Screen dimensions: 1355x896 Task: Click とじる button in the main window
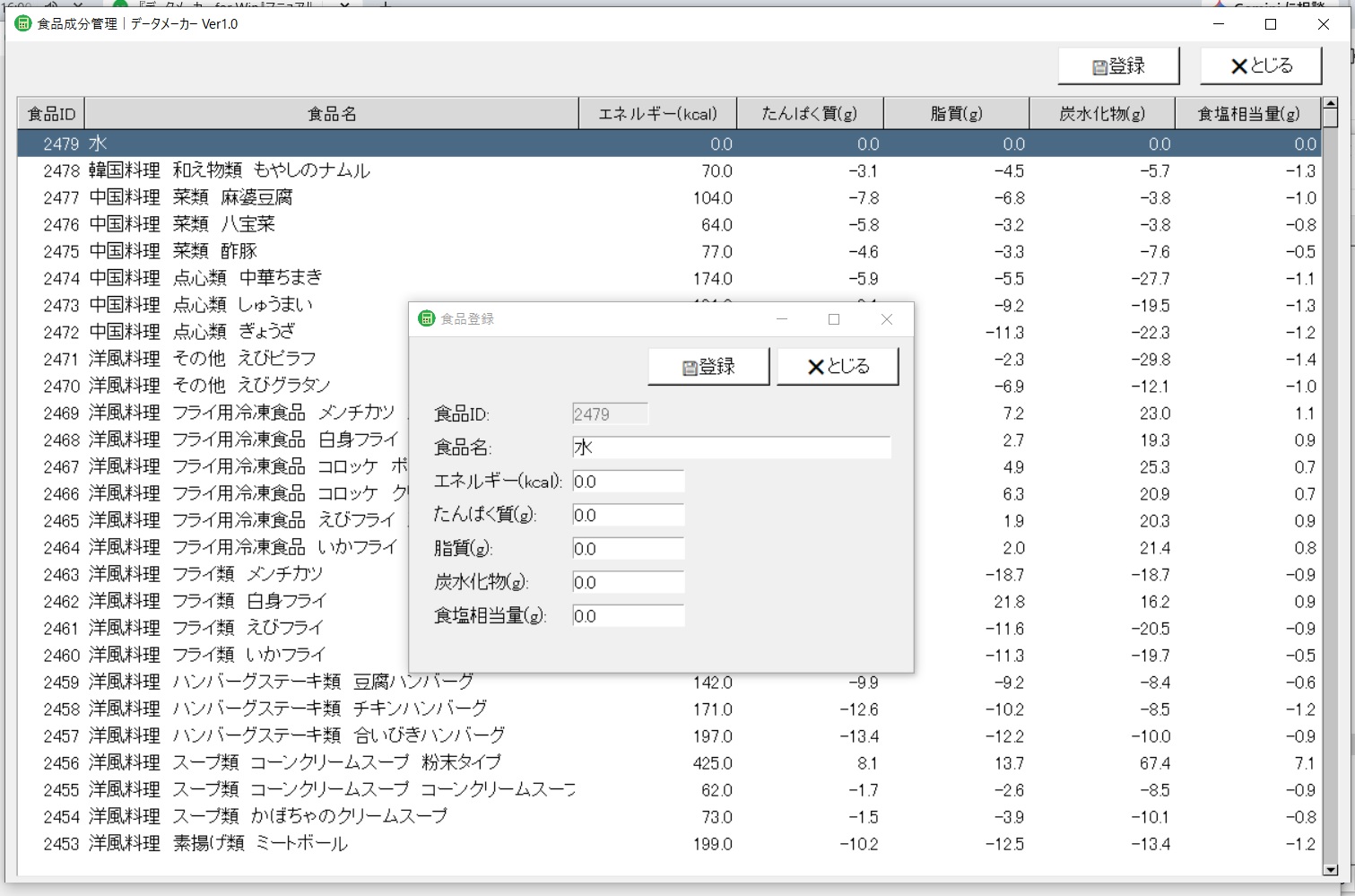point(1261,66)
